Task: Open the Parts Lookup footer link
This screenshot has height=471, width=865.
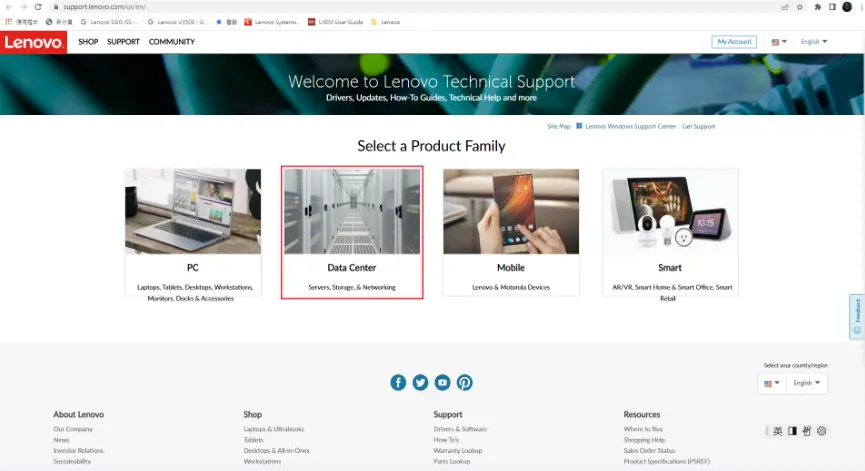Action: click(x=452, y=462)
